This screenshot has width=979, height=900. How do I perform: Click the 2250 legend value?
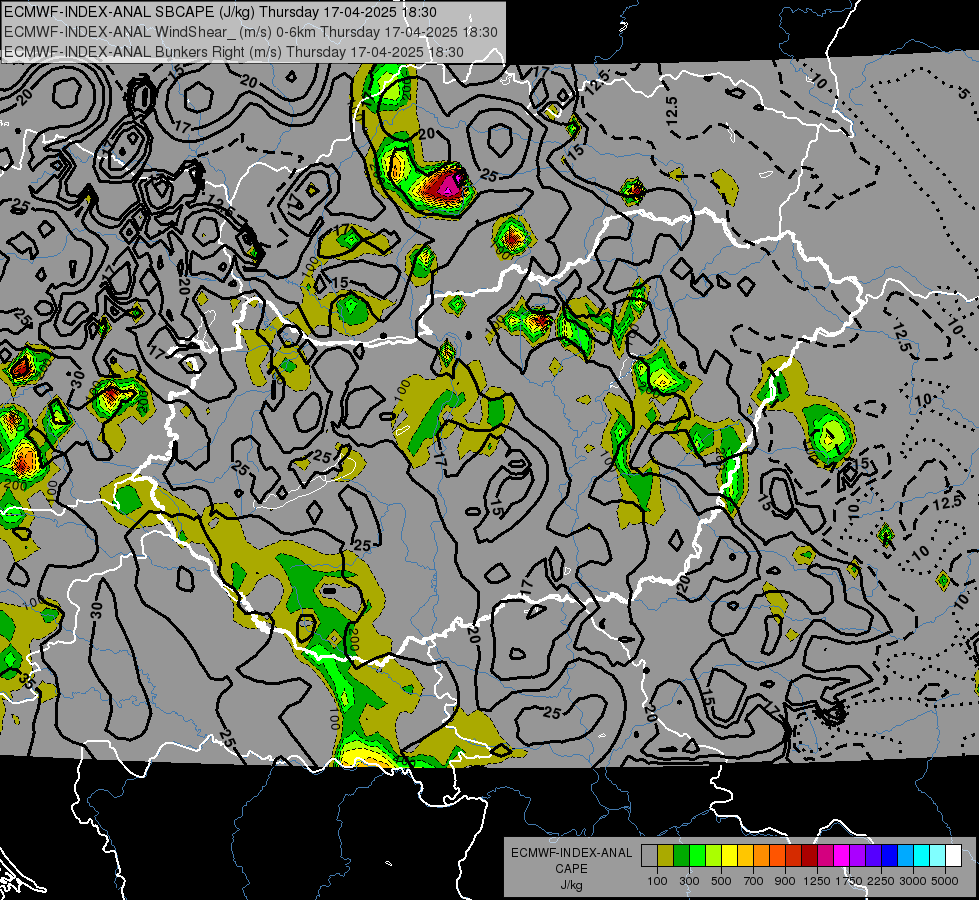882,881
